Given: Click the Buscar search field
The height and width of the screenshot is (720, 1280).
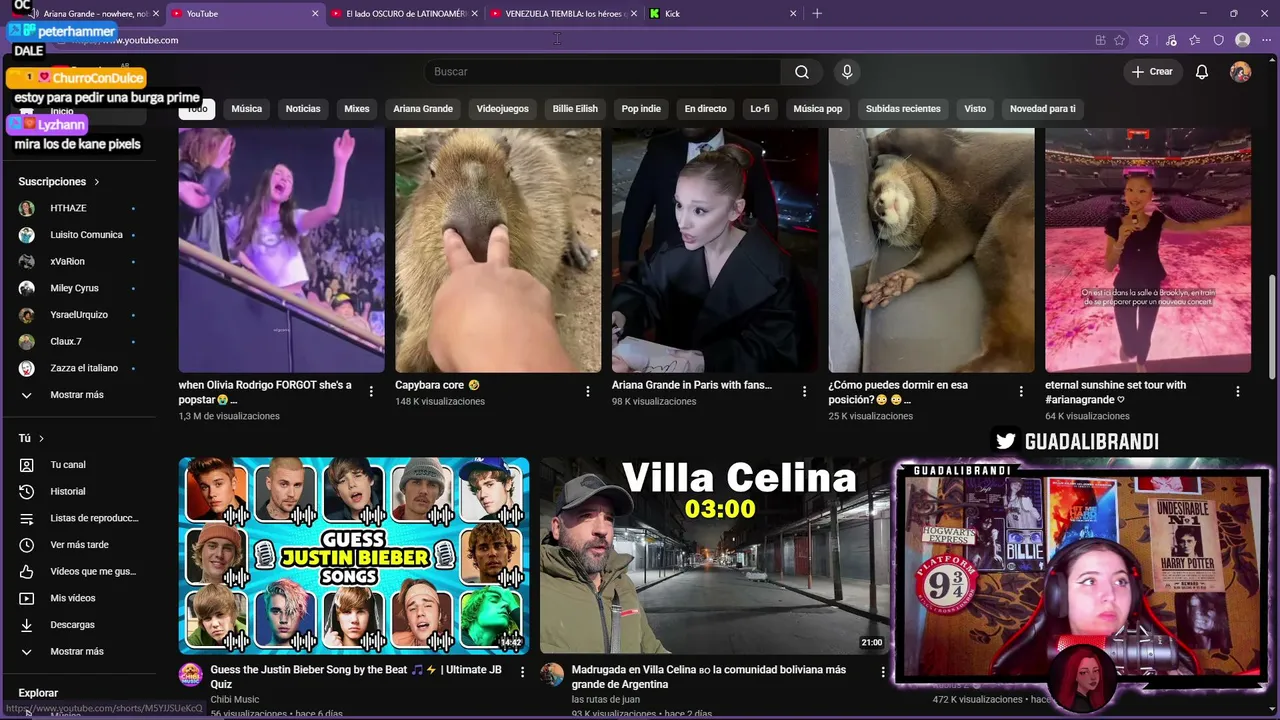Looking at the screenshot, I should [x=603, y=72].
